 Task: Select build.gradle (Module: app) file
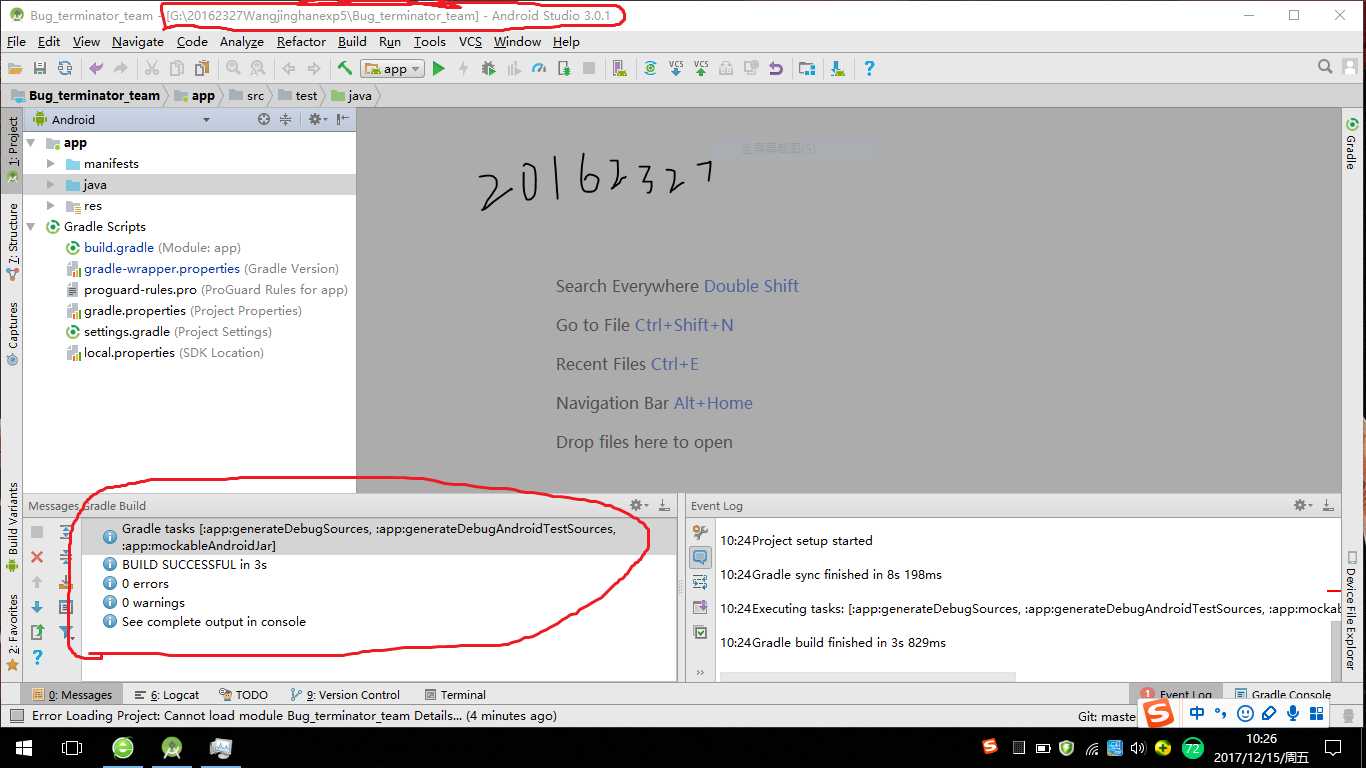click(x=153, y=248)
